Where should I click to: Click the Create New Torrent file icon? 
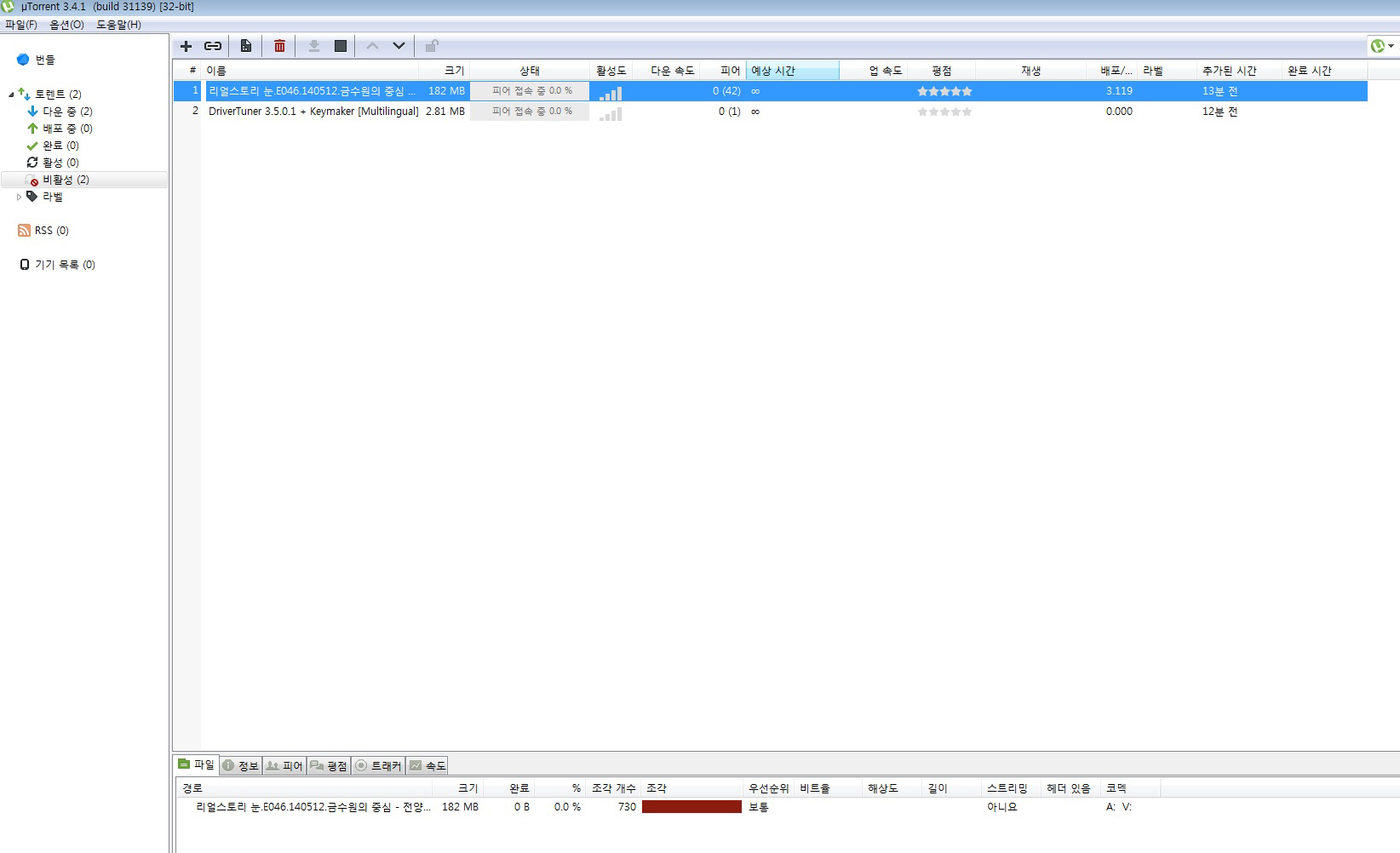(x=245, y=46)
